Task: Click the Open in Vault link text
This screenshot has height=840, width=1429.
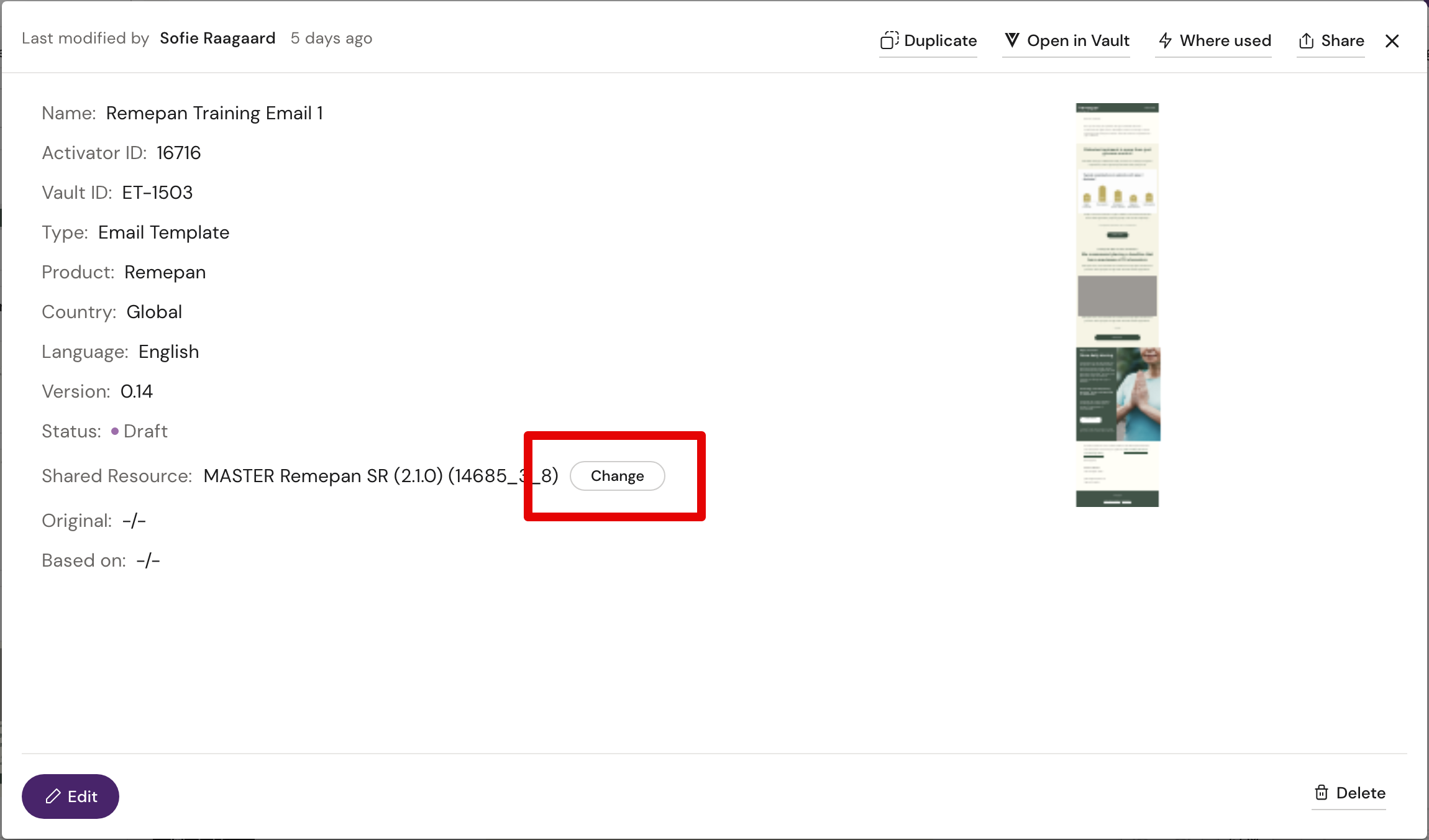Action: pos(1078,40)
